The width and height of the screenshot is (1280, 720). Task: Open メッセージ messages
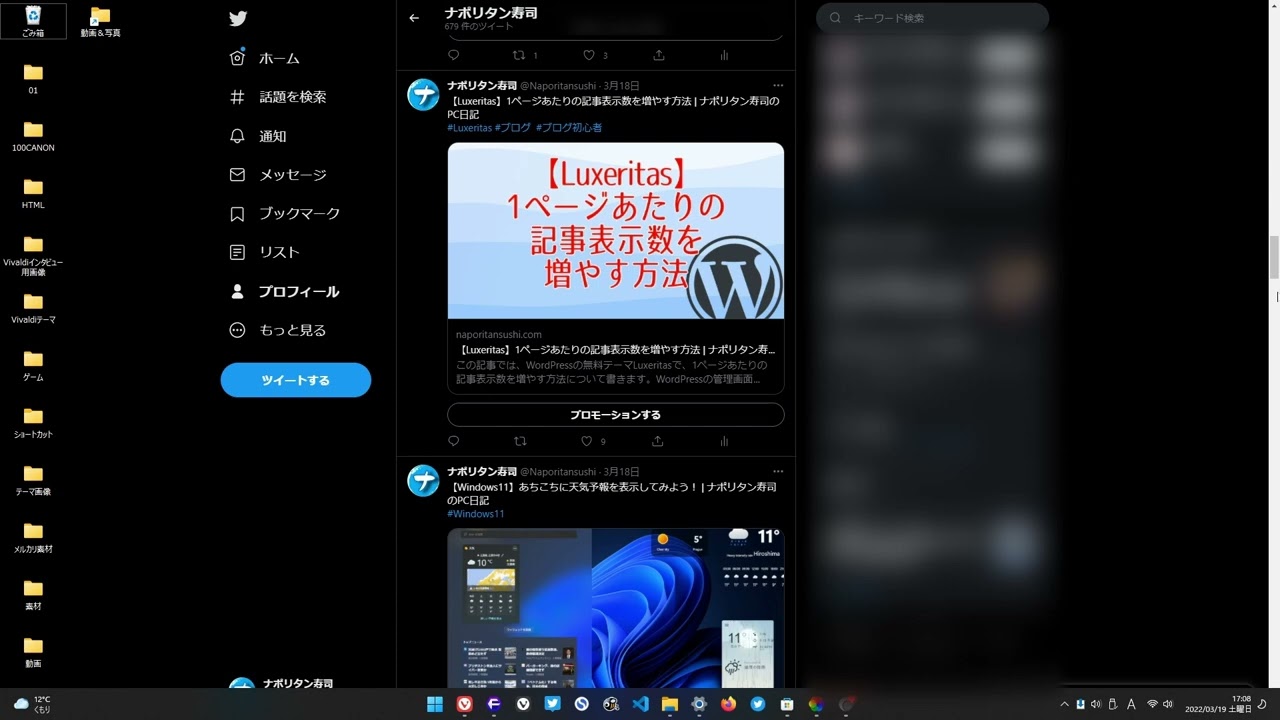click(x=278, y=174)
